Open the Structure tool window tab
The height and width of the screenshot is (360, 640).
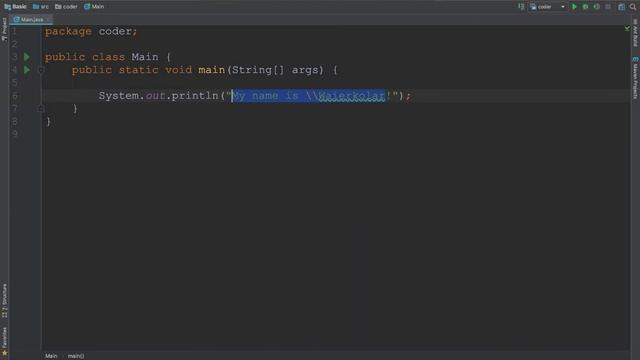[4, 301]
